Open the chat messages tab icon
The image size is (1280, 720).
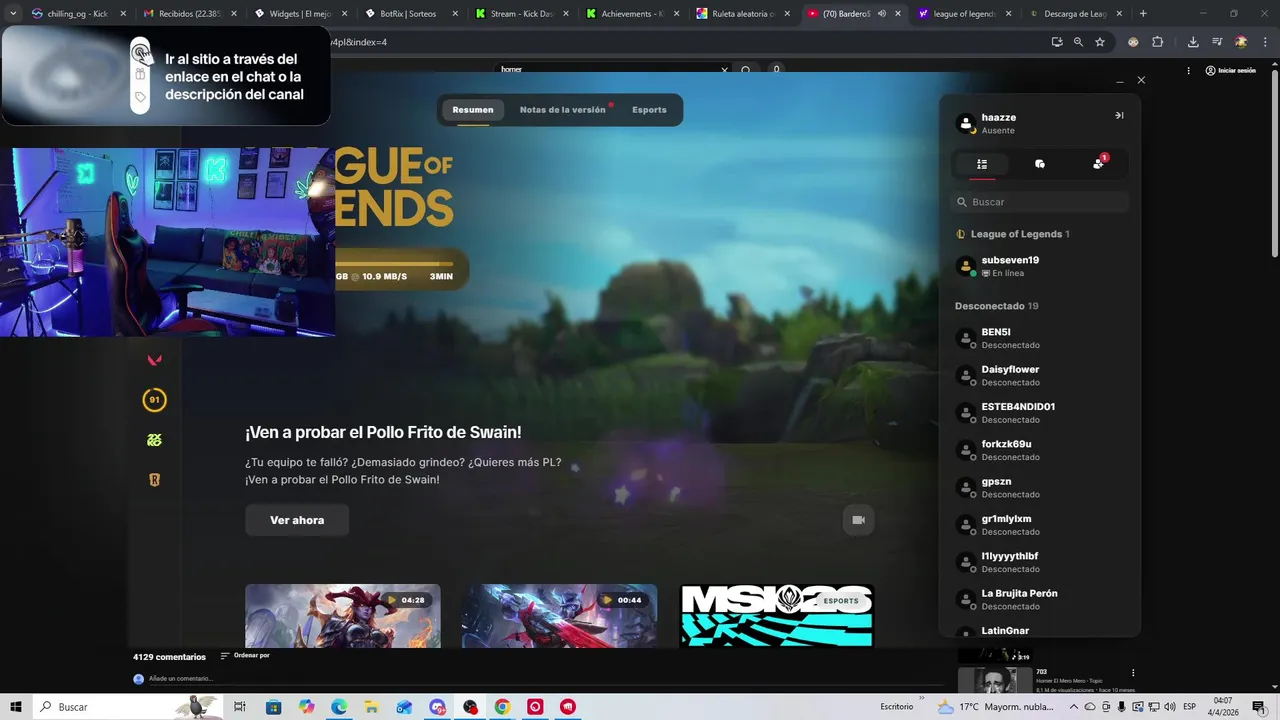(1040, 164)
